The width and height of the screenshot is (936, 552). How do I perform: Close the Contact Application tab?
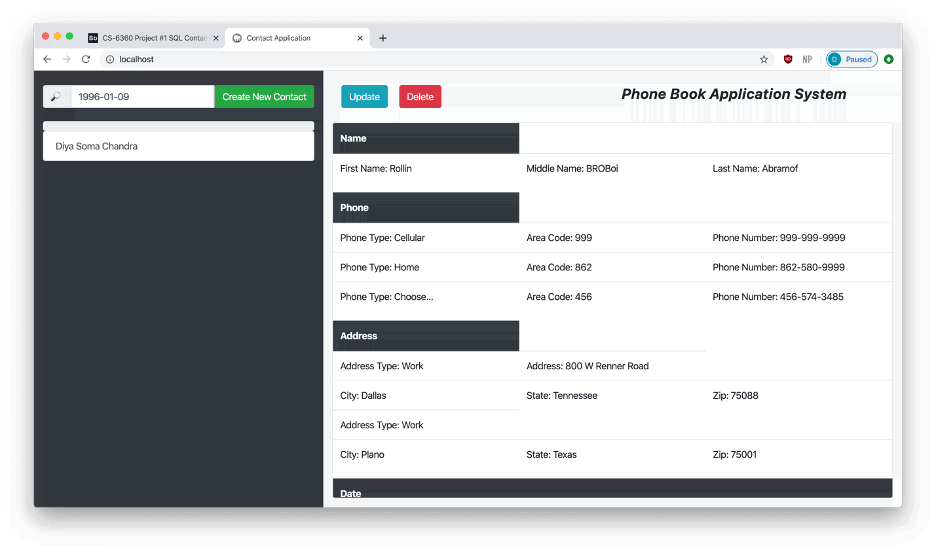point(359,38)
